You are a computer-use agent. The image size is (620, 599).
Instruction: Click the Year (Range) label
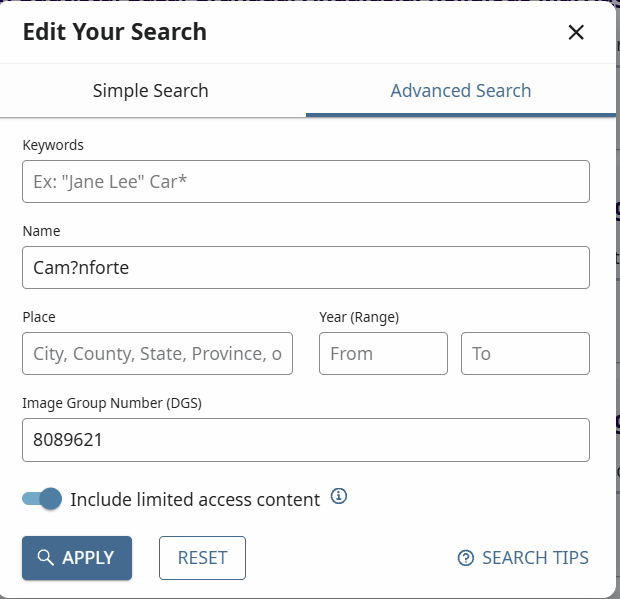[x=359, y=317]
